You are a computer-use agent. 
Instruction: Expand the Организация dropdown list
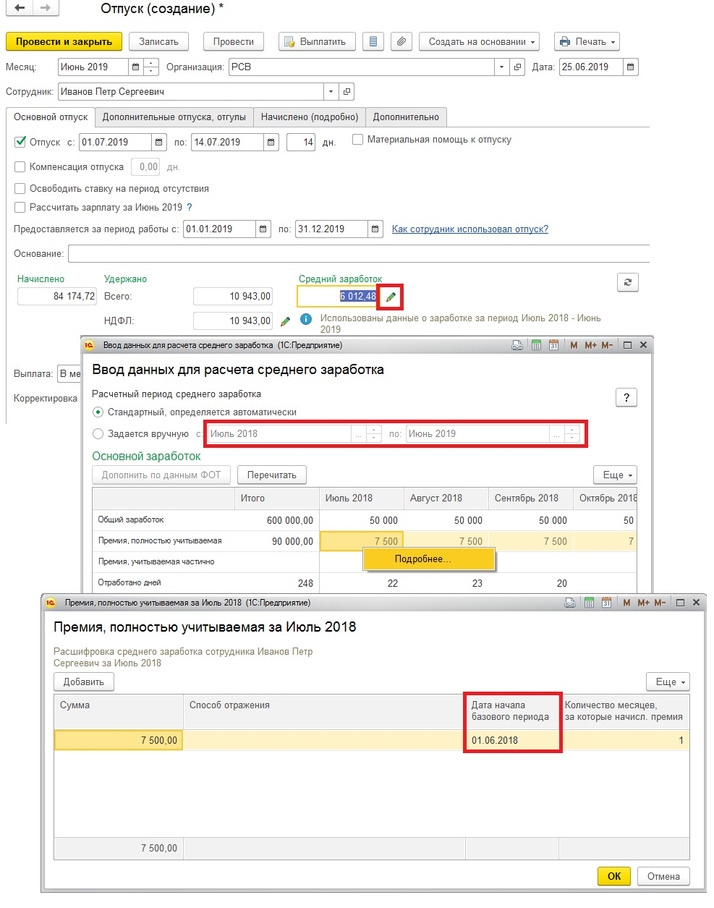[501, 68]
